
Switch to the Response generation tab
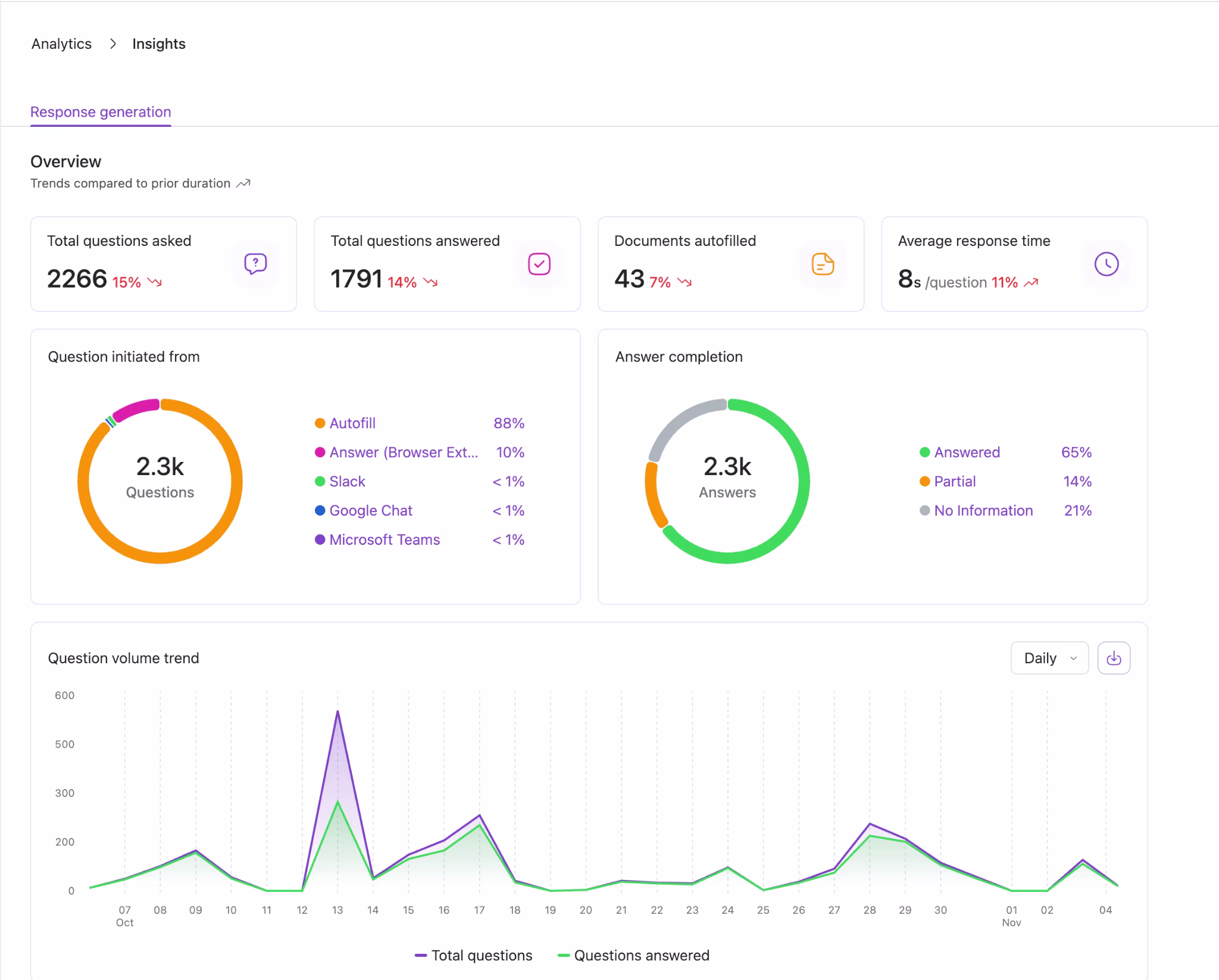101,111
